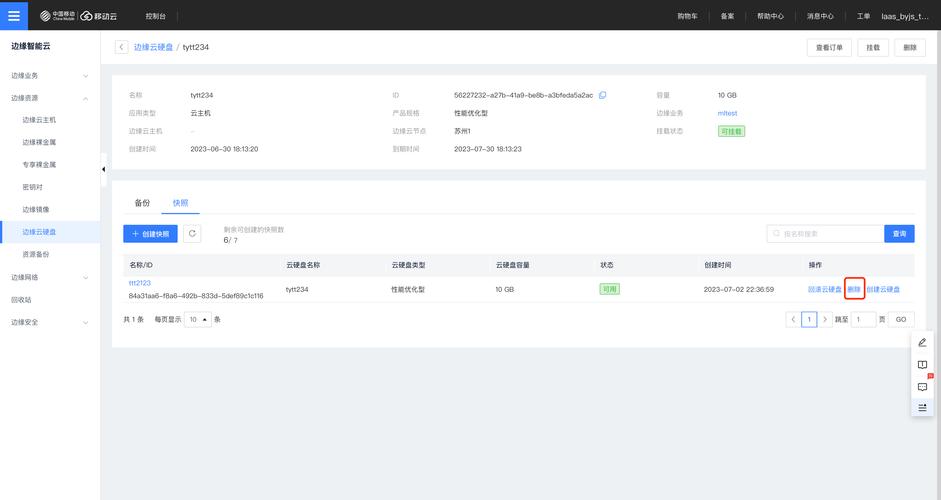The height and width of the screenshot is (500, 941).
Task: Click the GO page jump button
Action: click(x=901, y=319)
